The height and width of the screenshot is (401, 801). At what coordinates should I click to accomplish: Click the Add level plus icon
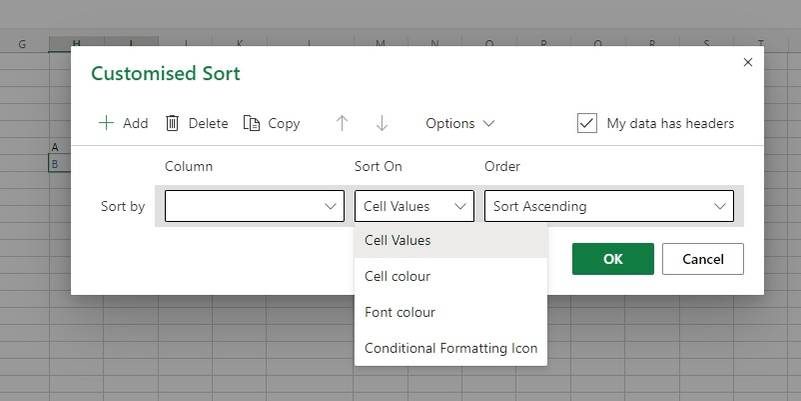tap(106, 123)
